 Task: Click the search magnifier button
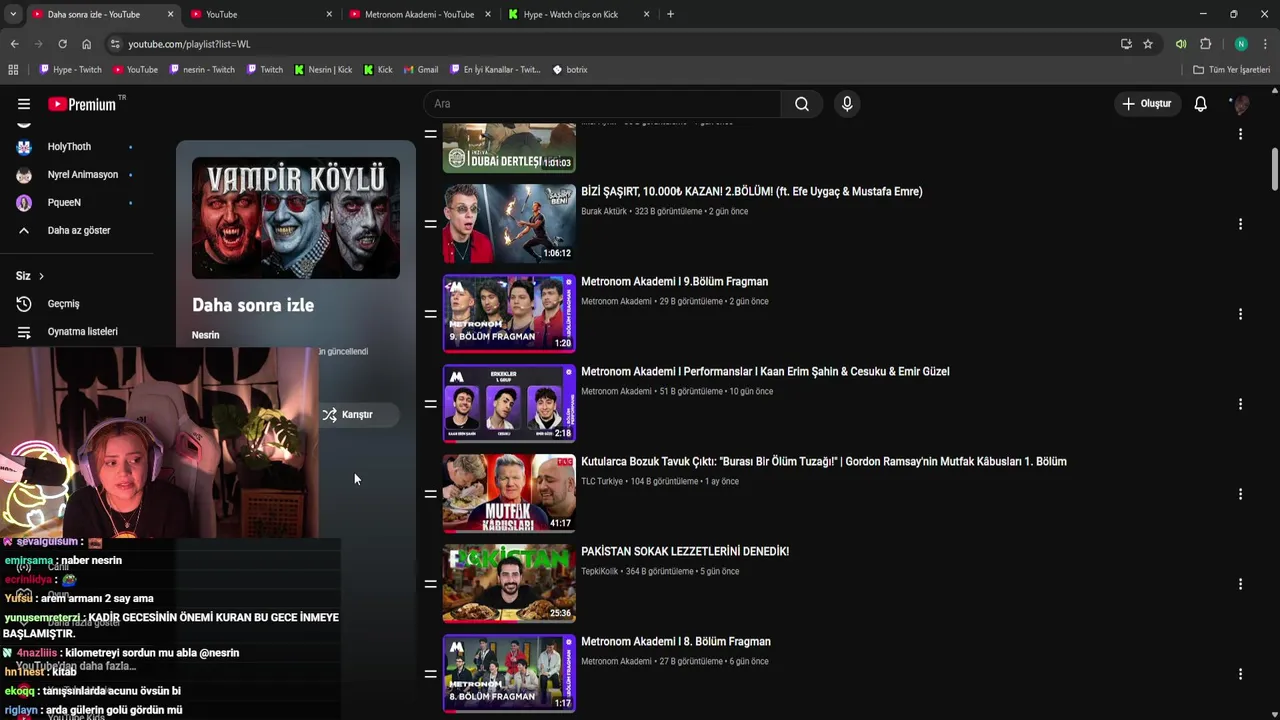point(802,104)
